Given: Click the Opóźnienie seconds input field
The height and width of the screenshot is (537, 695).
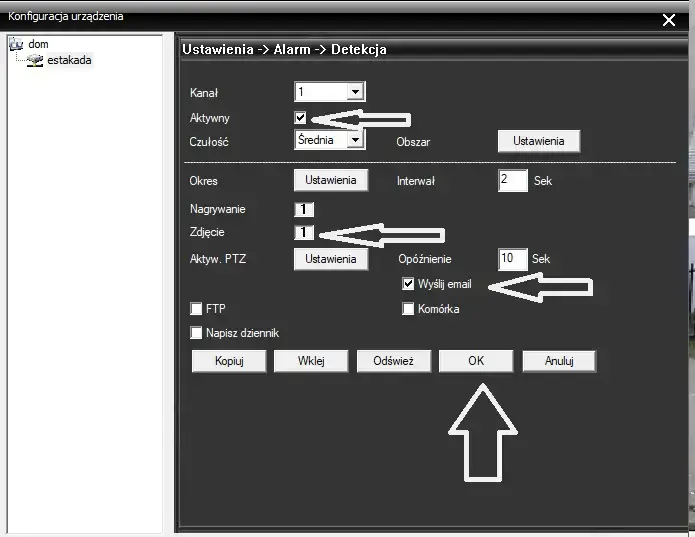Looking at the screenshot, I should (x=513, y=259).
